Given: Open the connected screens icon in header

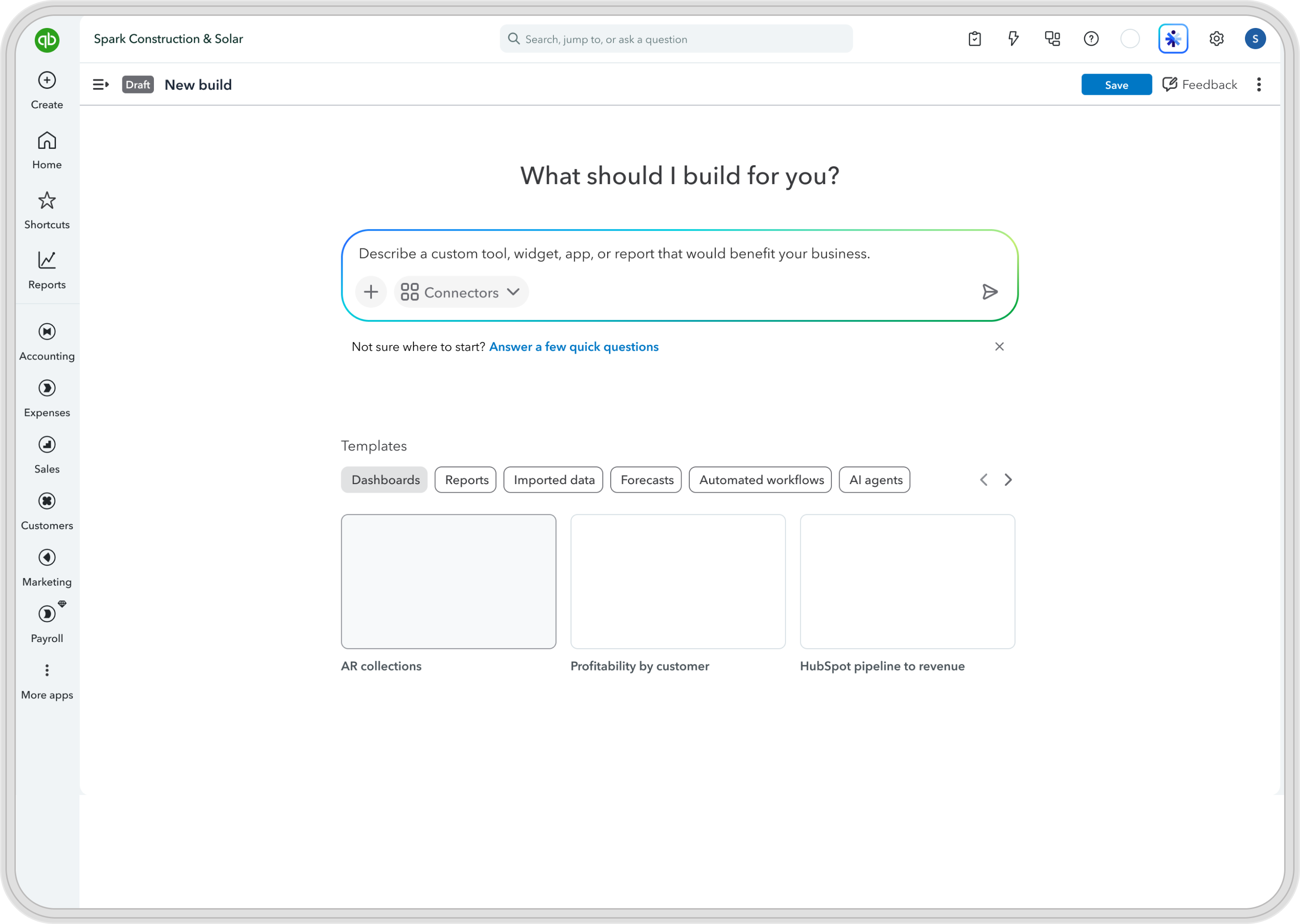Looking at the screenshot, I should point(1052,39).
